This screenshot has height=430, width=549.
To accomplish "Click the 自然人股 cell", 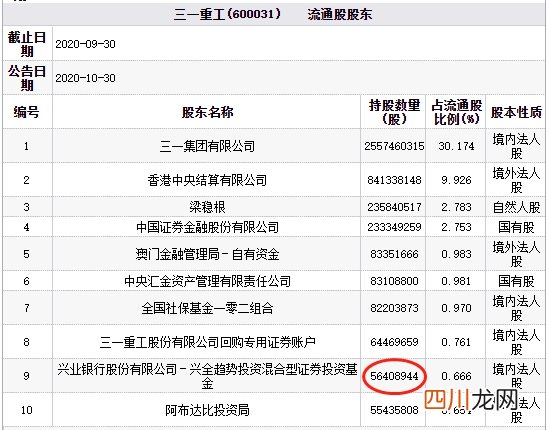I will pyautogui.click(x=516, y=207).
